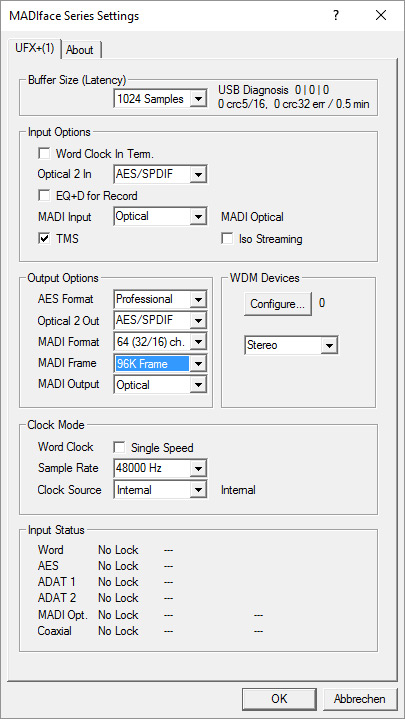The height and width of the screenshot is (719, 405).
Task: Click the Coaxial status row
Action: (150, 631)
